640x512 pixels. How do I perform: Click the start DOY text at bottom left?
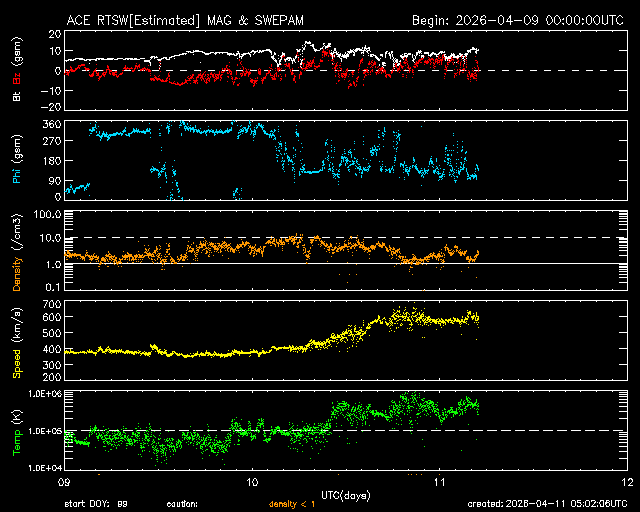[x=96, y=503]
